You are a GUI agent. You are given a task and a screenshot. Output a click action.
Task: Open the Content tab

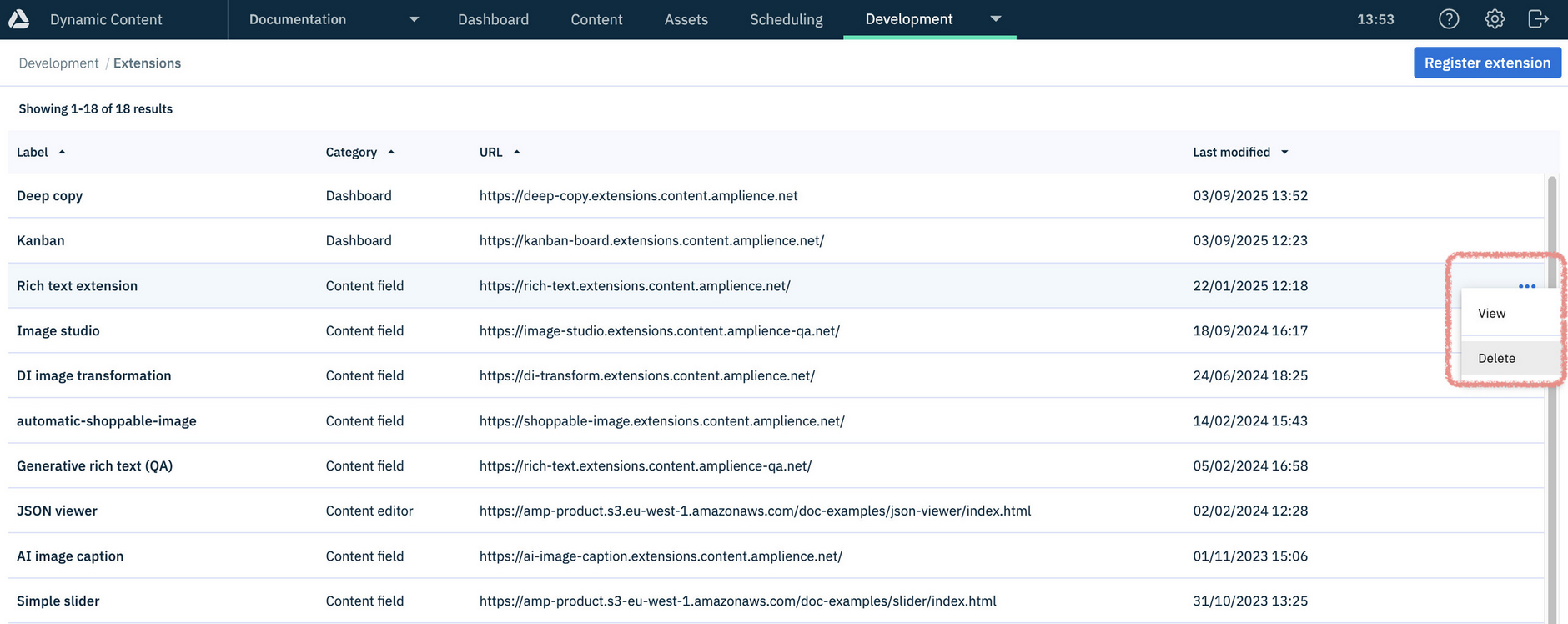point(596,19)
